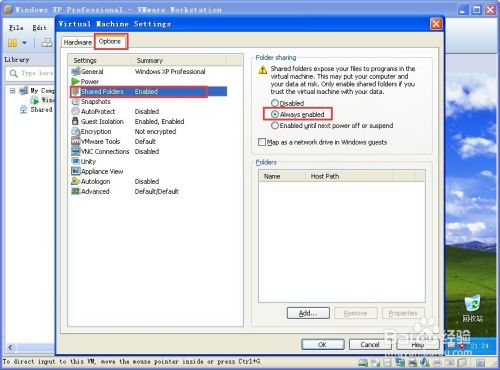Click the Snapshots icon in settings list
The image size is (500, 370).
[76, 101]
